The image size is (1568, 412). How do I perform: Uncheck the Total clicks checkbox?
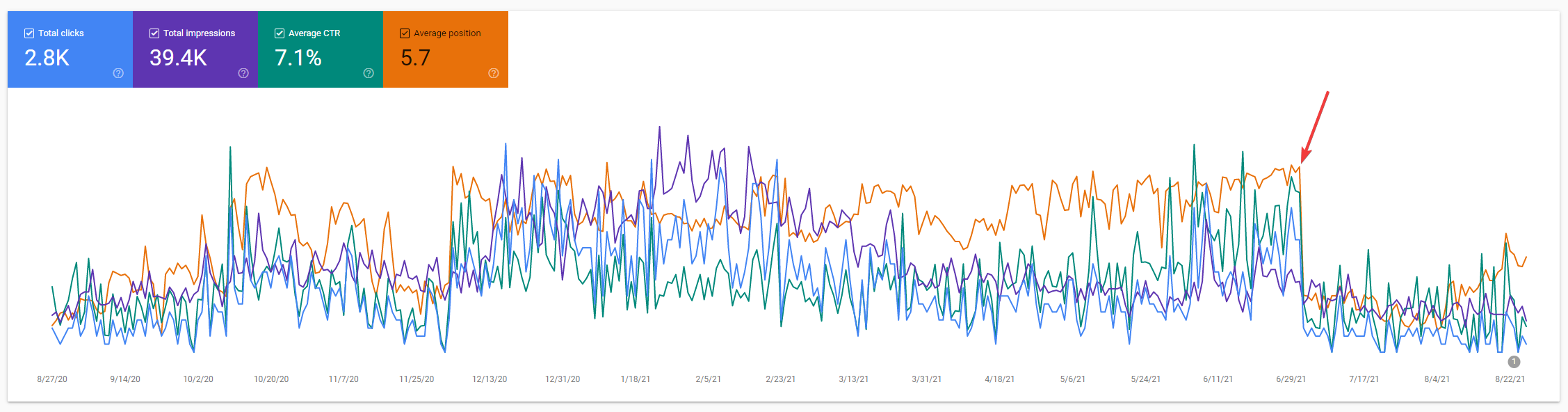(x=29, y=33)
